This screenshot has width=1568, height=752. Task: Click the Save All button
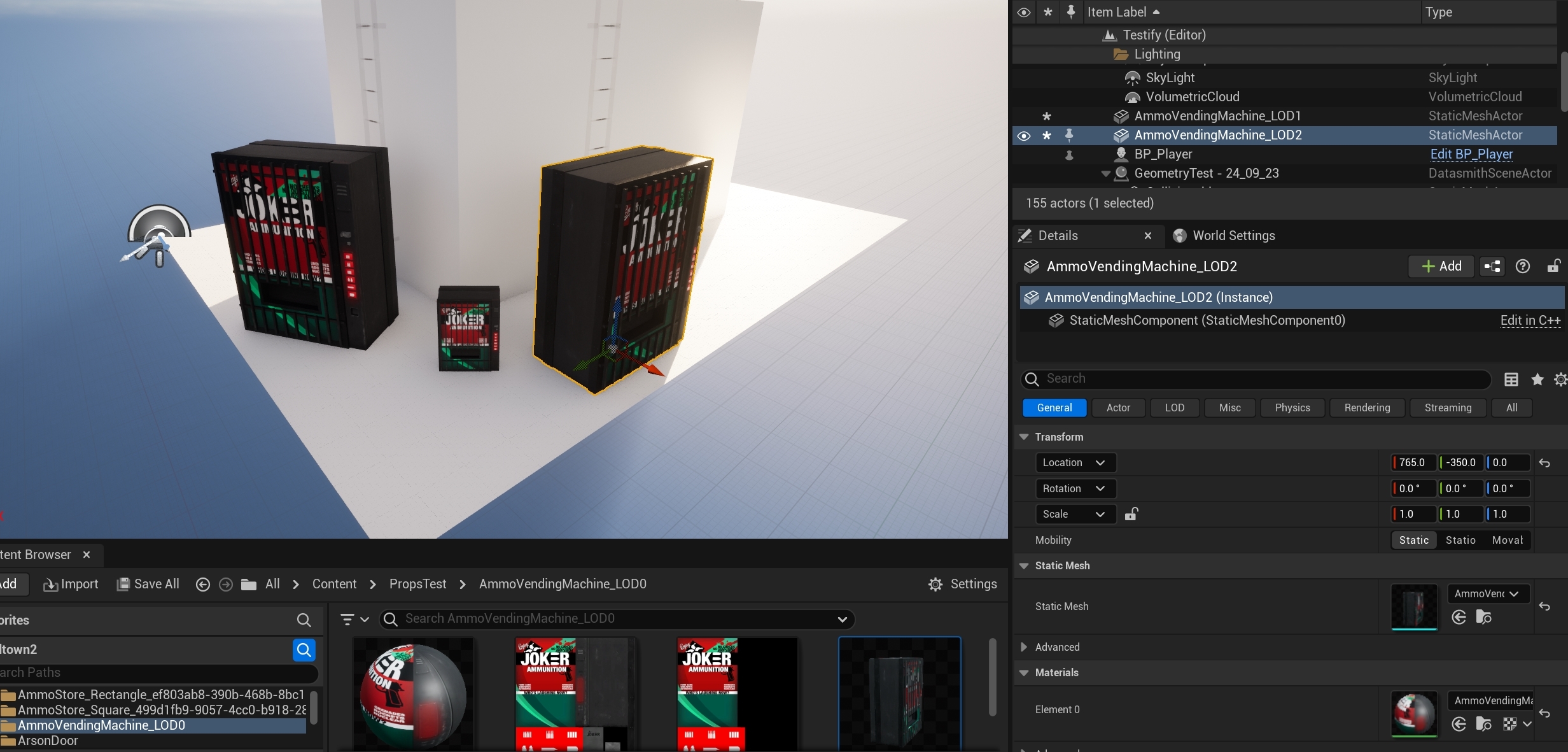point(148,584)
